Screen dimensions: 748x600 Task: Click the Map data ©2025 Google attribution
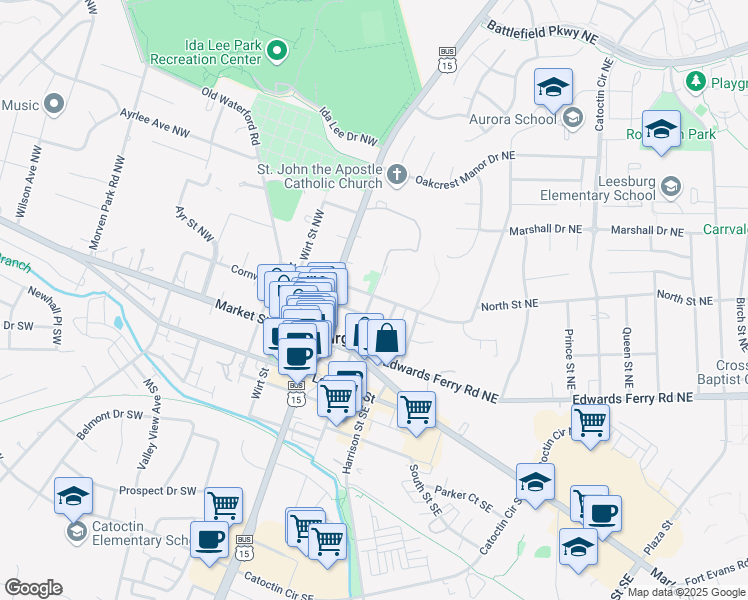(687, 592)
